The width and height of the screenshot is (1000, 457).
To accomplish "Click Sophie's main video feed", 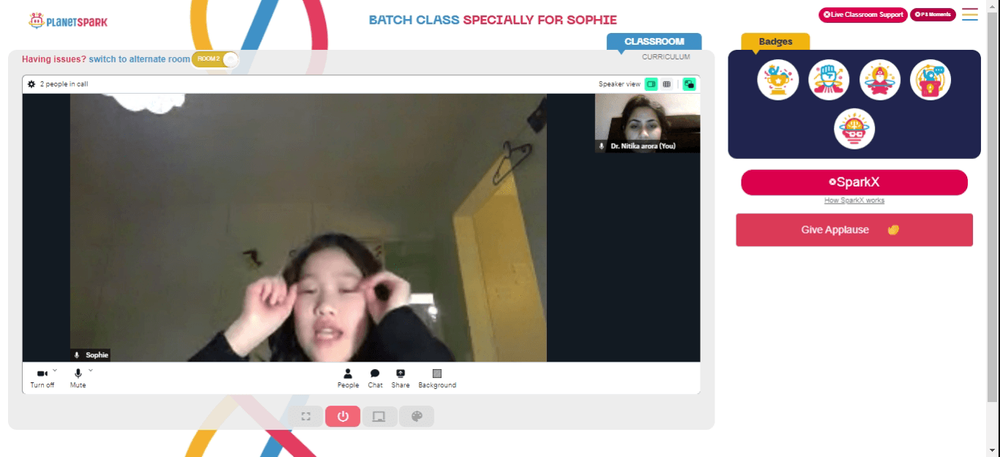I will [308, 228].
